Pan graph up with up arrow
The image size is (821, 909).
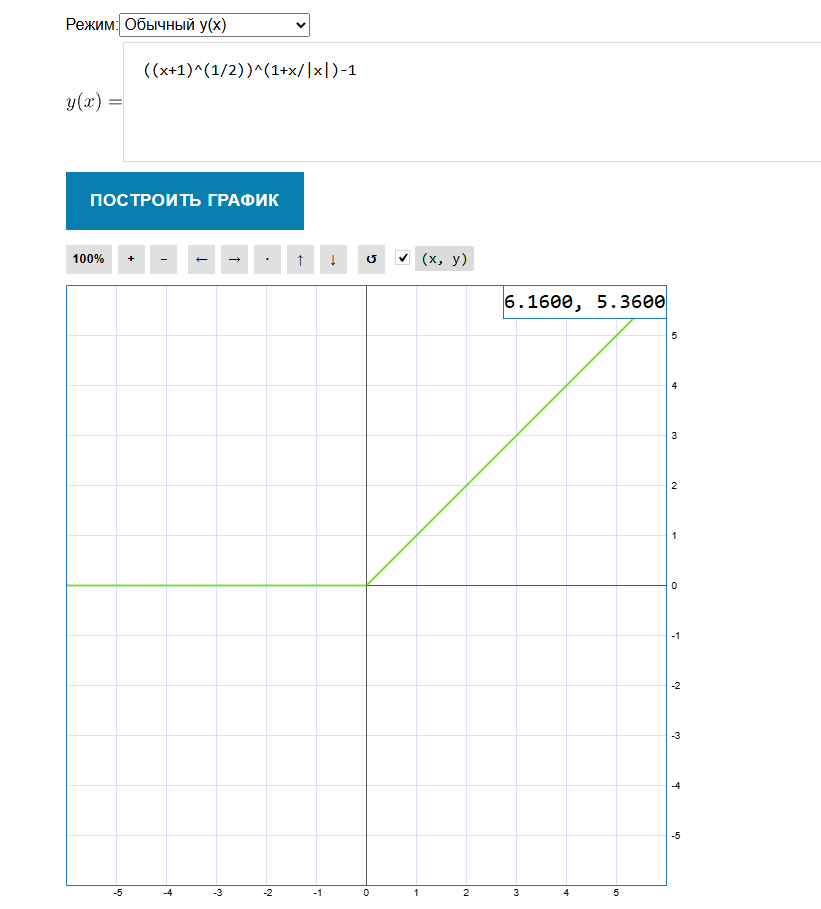pyautogui.click(x=300, y=259)
